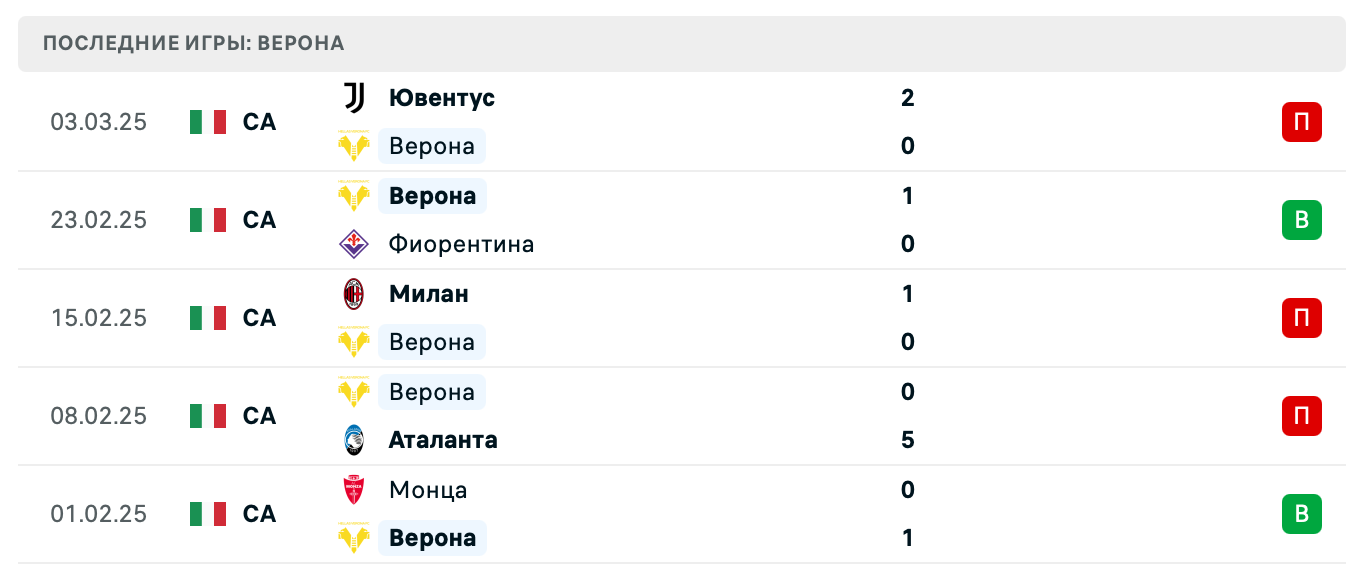
Task: Click the Monza club logo
Action: point(353,490)
